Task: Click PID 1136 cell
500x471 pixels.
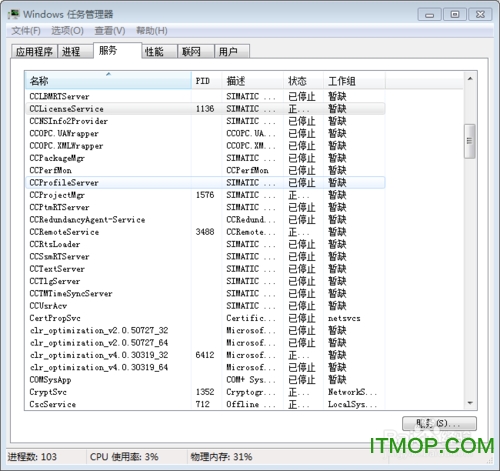Action: coord(205,109)
